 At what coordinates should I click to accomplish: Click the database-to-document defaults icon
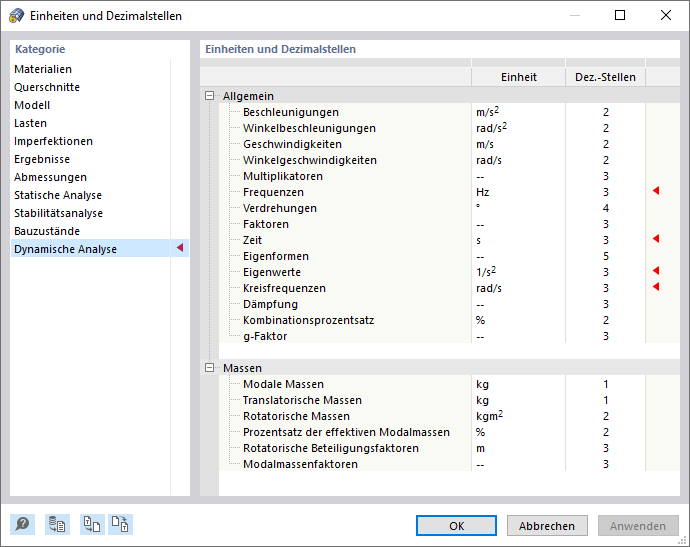click(57, 525)
